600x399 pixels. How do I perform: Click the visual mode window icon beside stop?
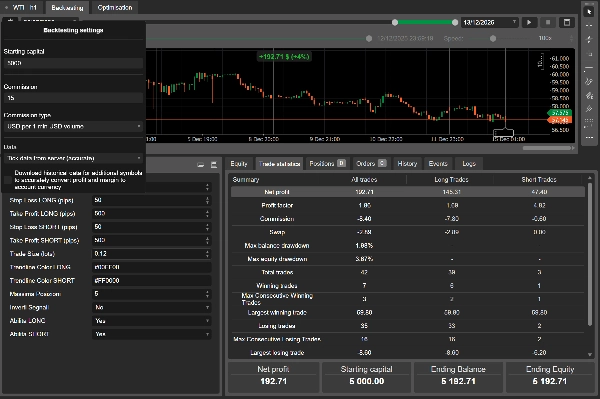coord(567,23)
